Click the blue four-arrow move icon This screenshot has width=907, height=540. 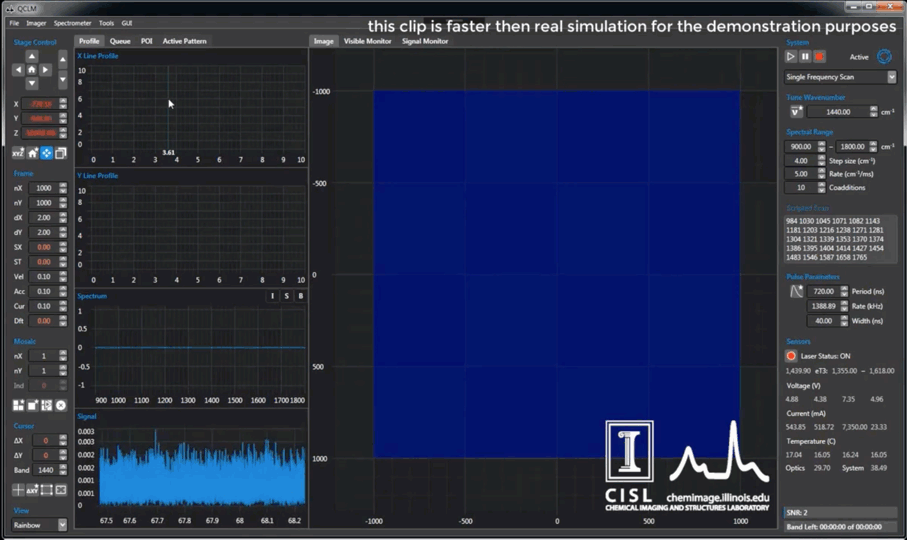coord(46,153)
